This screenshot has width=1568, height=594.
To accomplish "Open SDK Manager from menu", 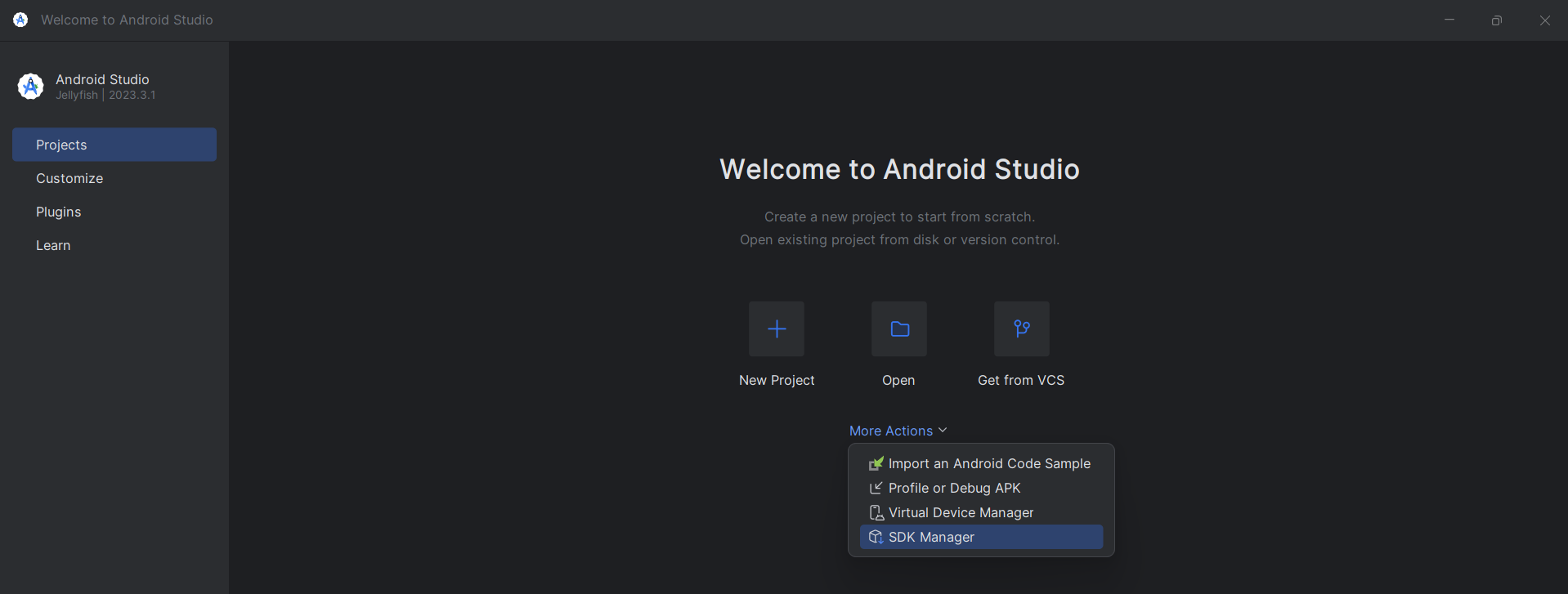I will (981, 537).
